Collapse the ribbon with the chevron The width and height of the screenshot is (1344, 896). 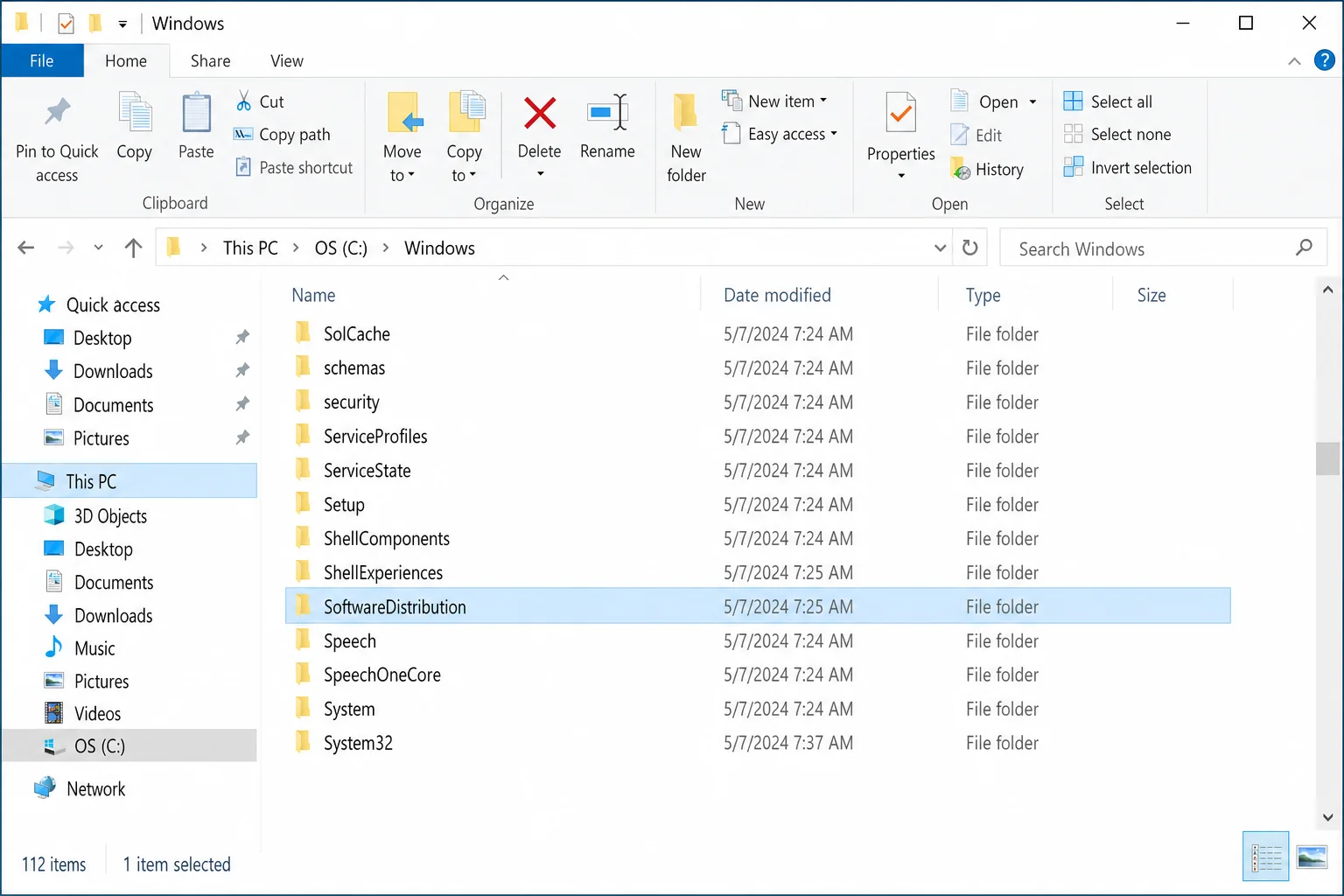[1294, 61]
